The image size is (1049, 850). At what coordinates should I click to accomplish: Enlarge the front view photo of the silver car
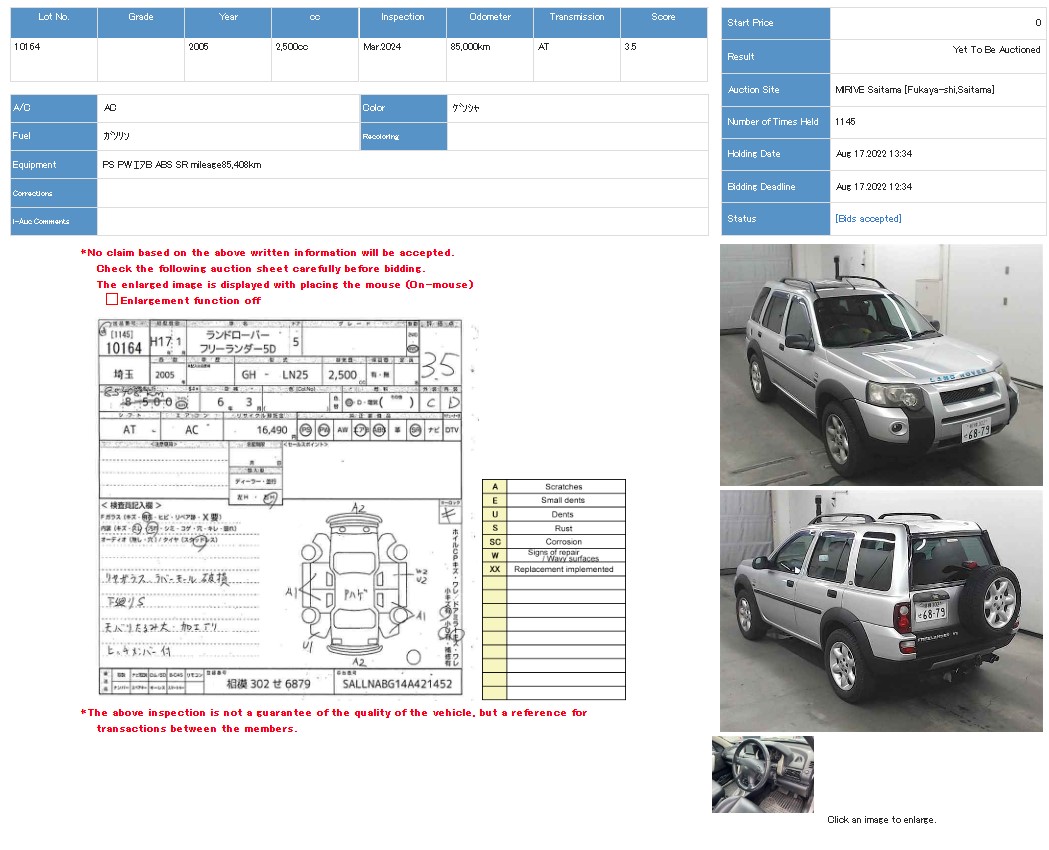[x=881, y=364]
